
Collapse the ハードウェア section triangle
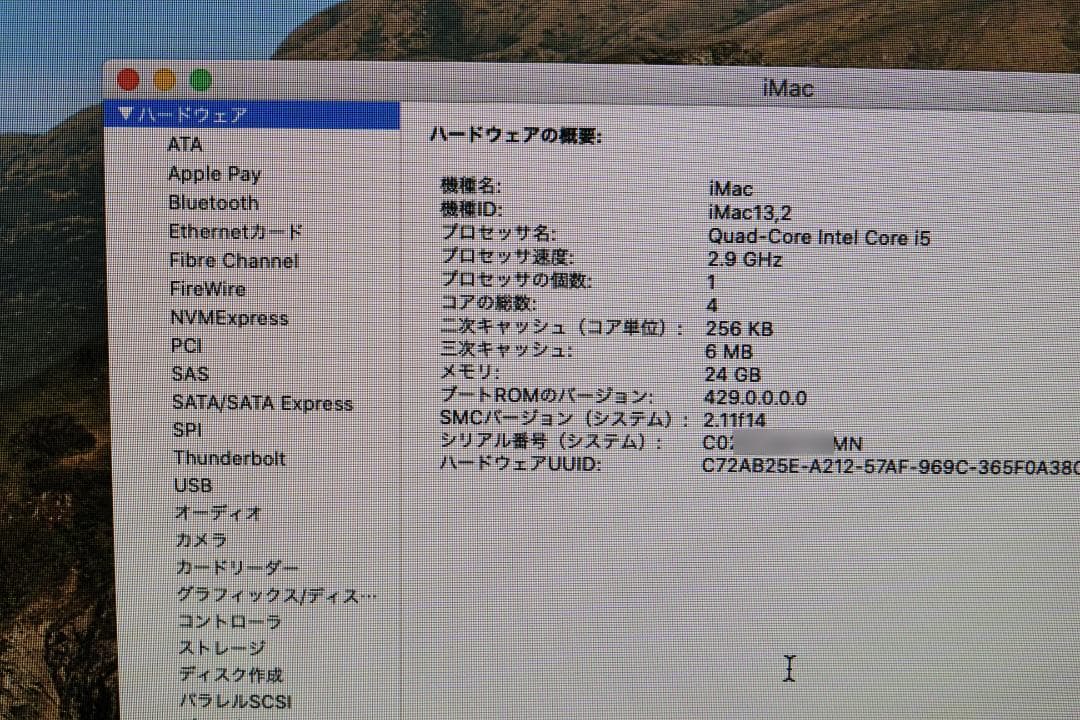(x=125, y=114)
